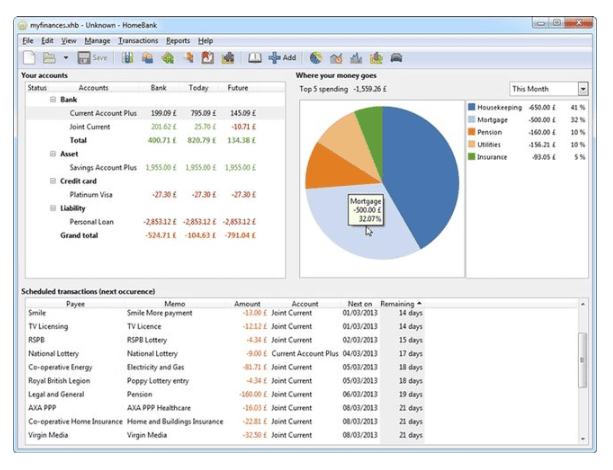The height and width of the screenshot is (470, 613).
Task: Open the payees manager icon
Action: pyautogui.click(x=147, y=58)
